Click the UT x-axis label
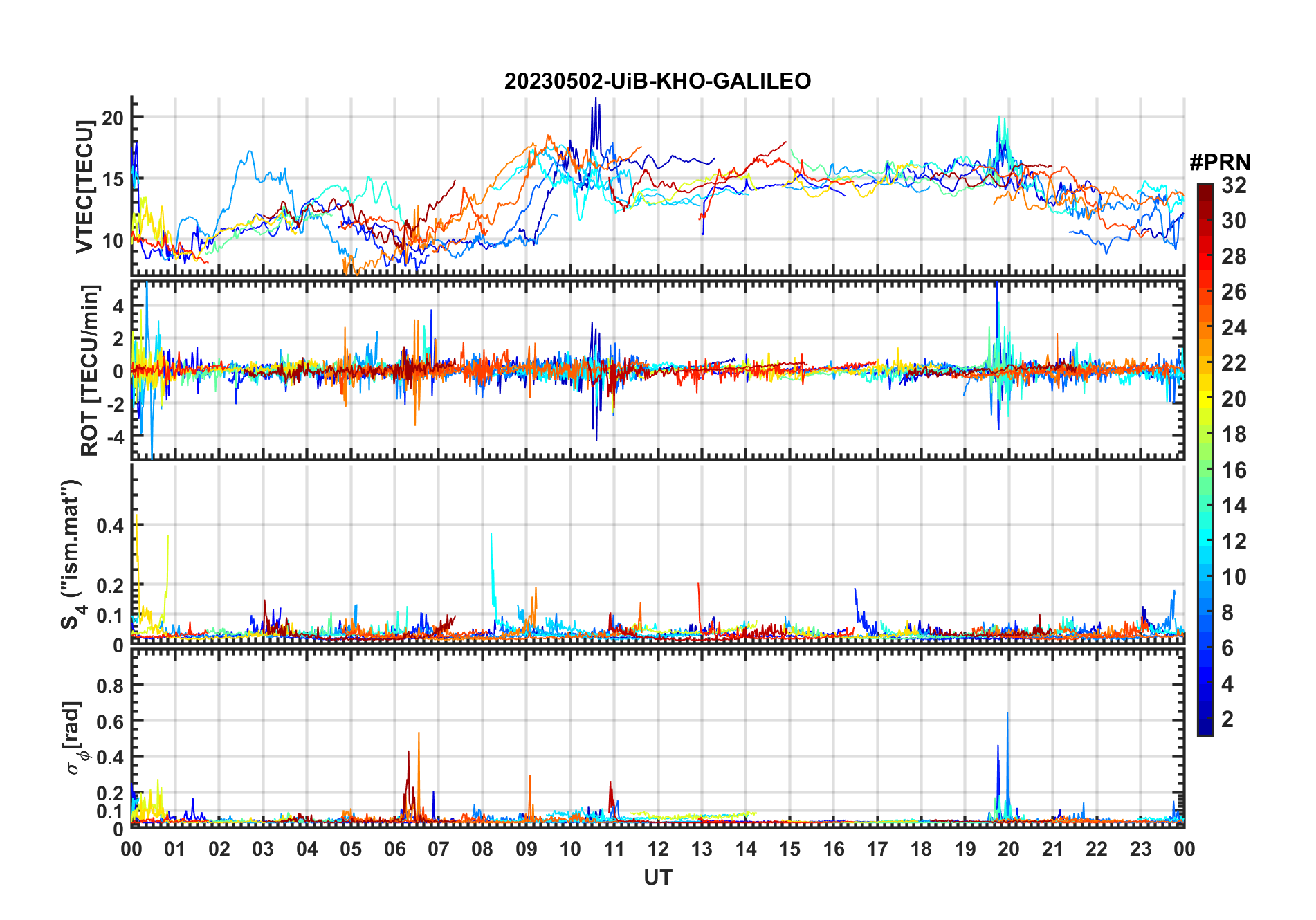The width and height of the screenshot is (1316, 920). pyautogui.click(x=657, y=877)
